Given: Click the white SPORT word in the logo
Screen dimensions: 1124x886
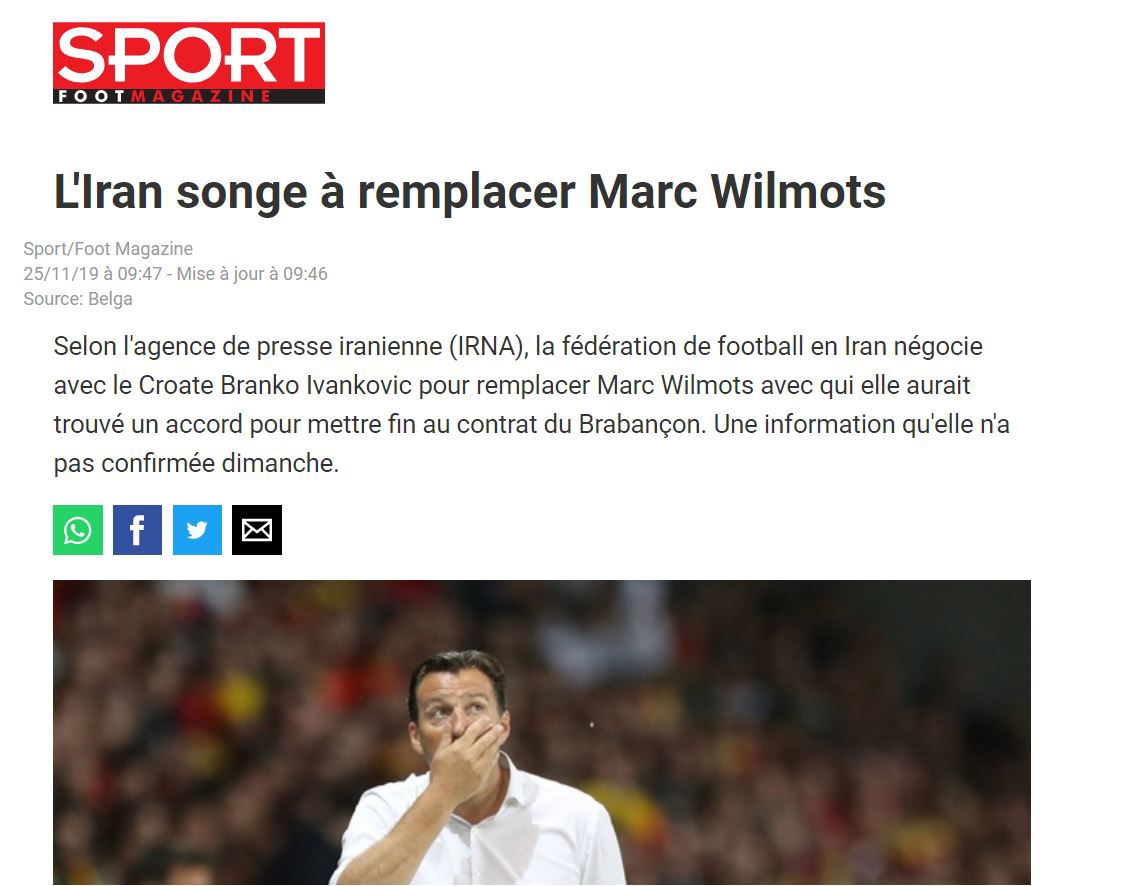Looking at the screenshot, I should pyautogui.click(x=189, y=55).
